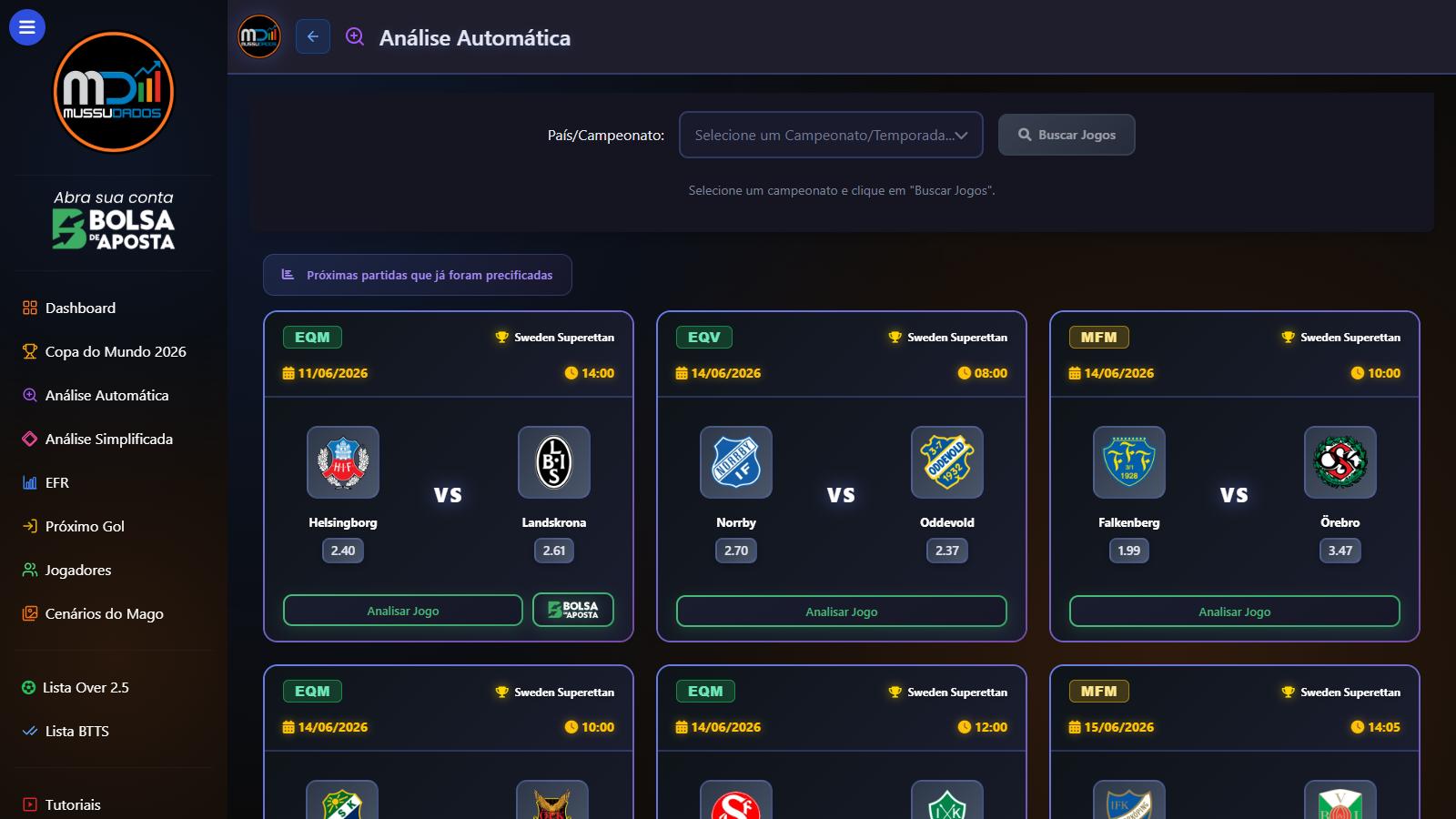Click the date 14/06/2026 on Falkenberg card
This screenshot has width=1456, height=819.
(x=1119, y=373)
